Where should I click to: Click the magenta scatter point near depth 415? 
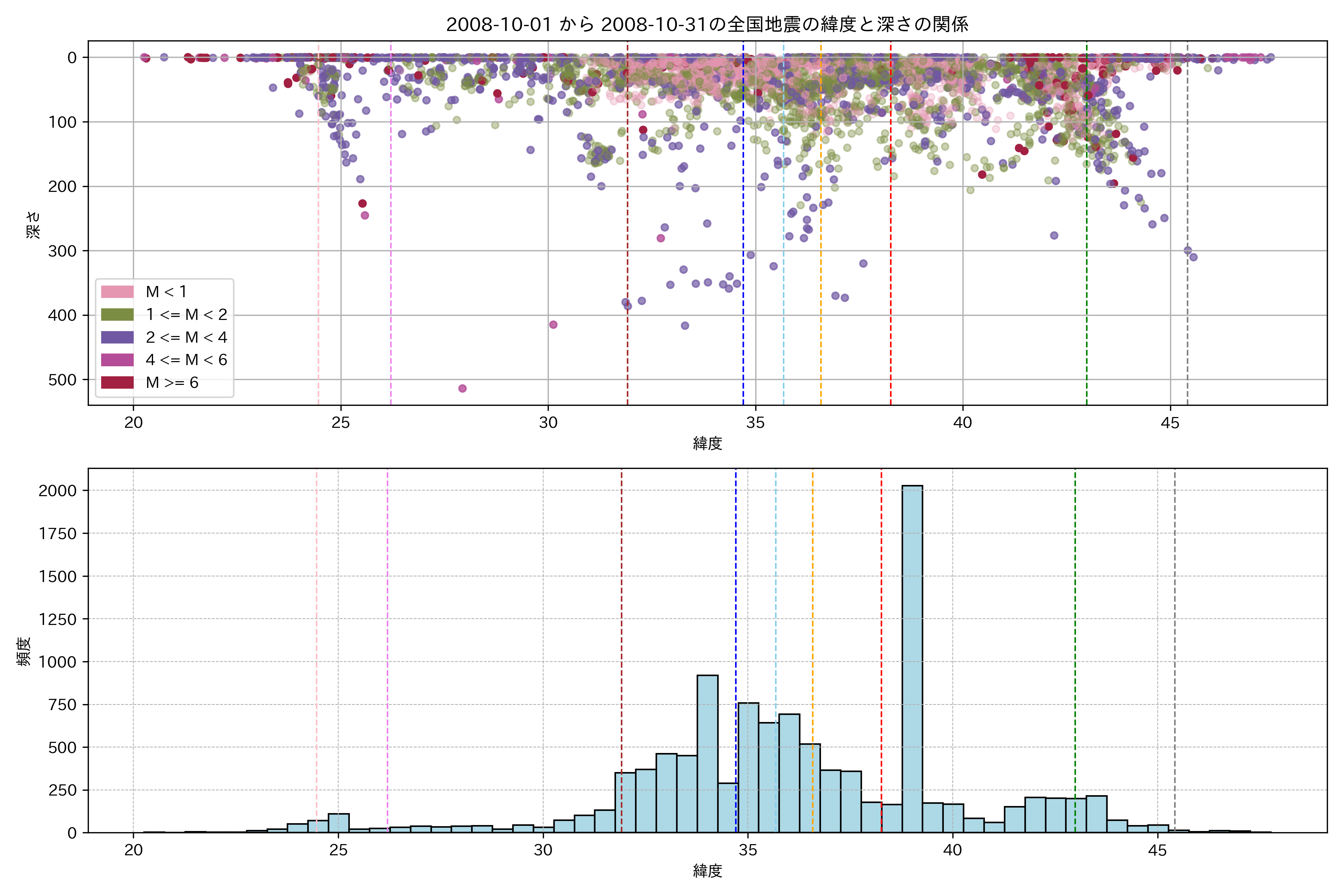coord(553,324)
